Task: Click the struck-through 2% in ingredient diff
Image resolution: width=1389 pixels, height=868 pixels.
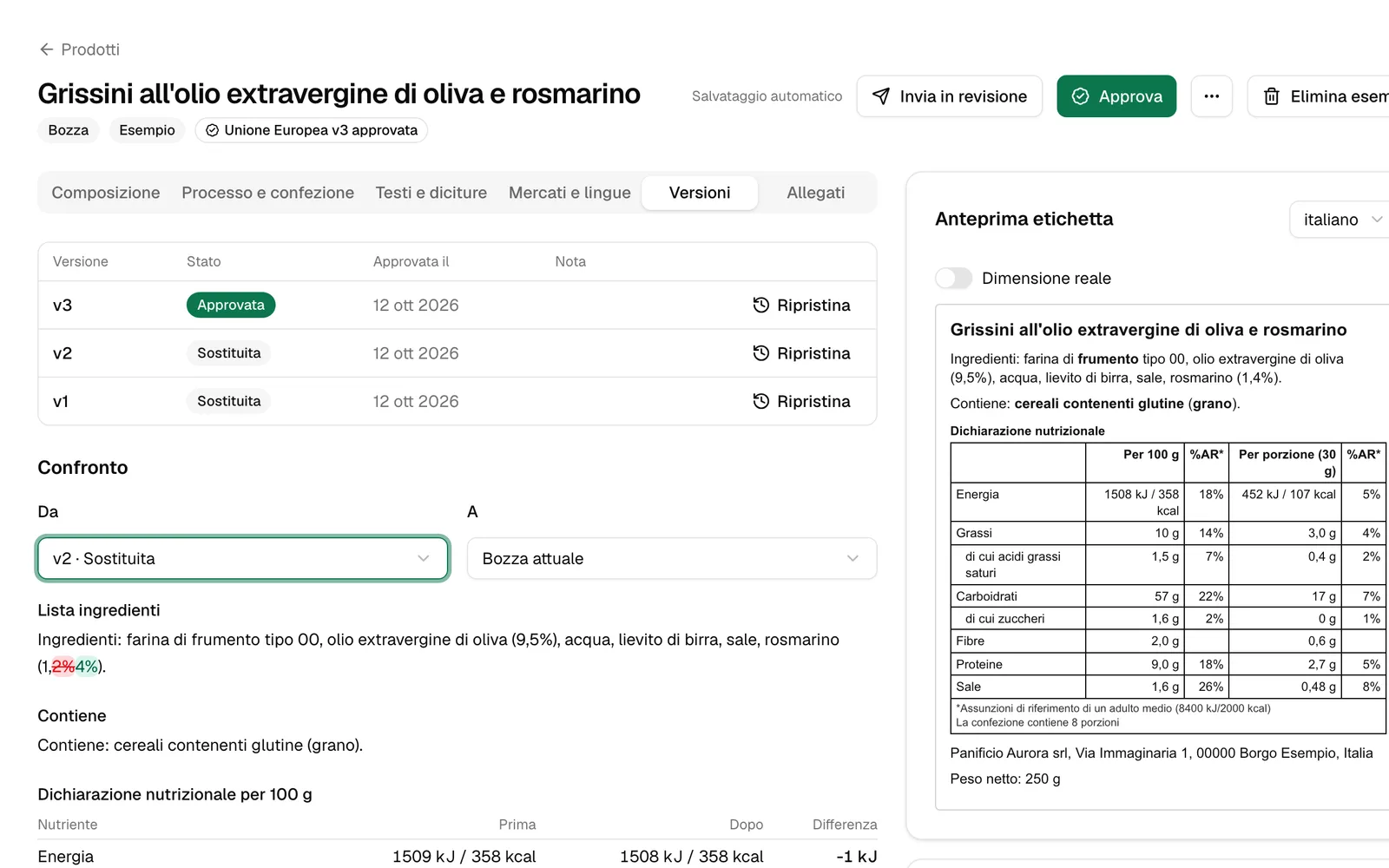Action: coord(63,667)
